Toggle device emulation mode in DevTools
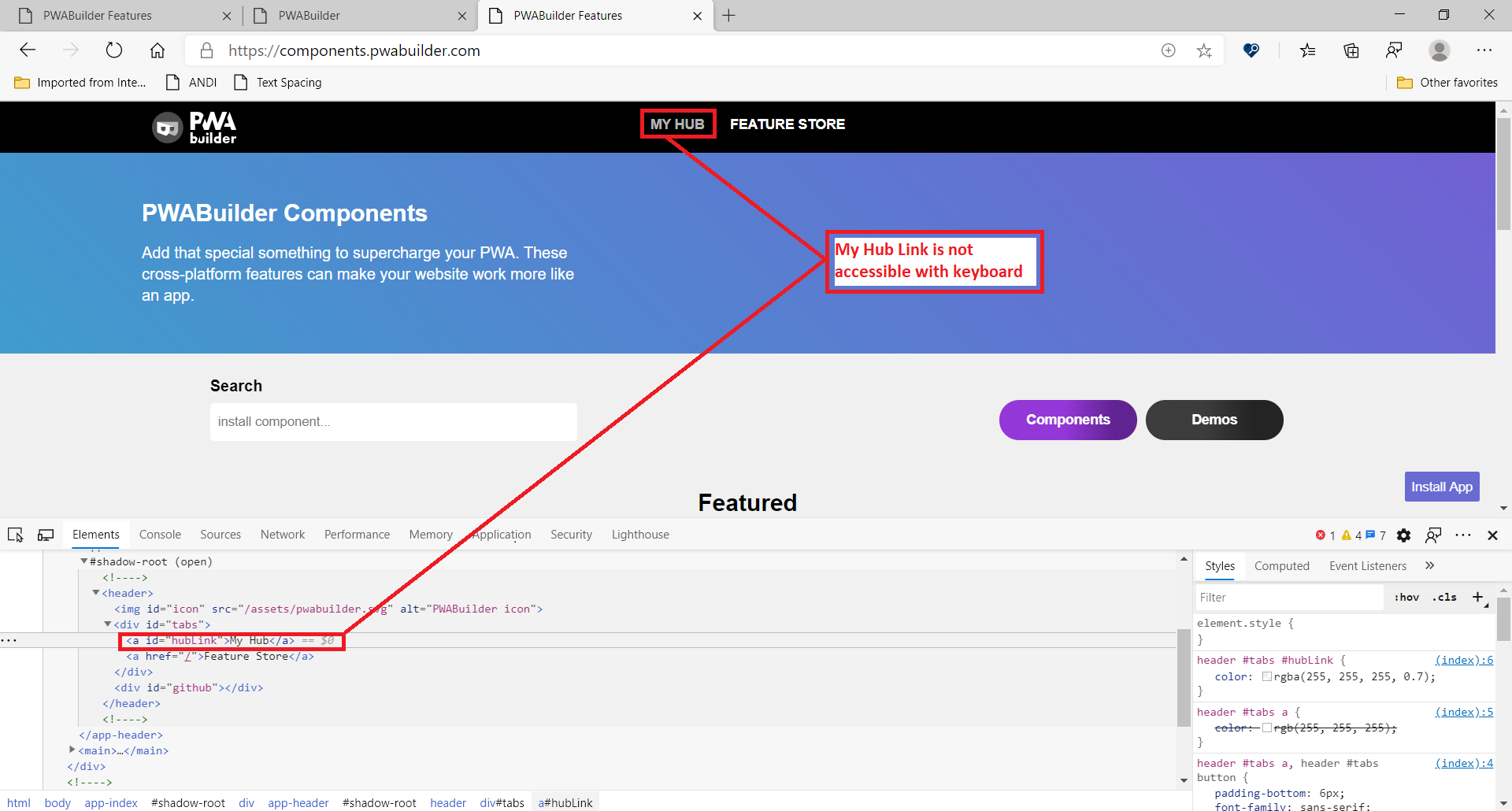 coord(45,535)
